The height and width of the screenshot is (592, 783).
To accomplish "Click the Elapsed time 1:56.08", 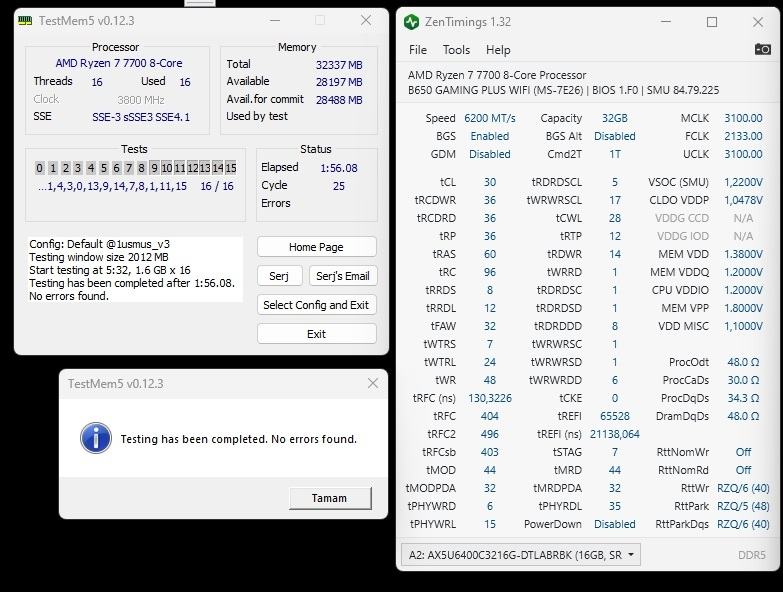I will (339, 168).
